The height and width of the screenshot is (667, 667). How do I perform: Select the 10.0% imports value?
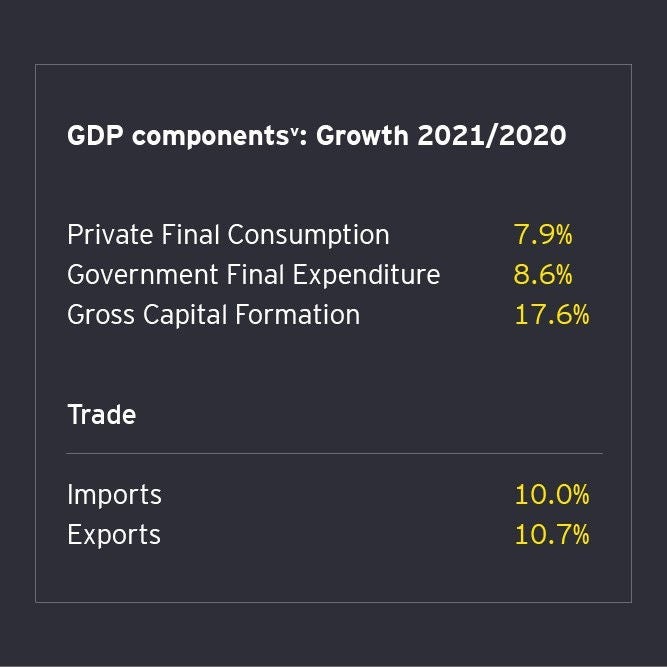point(552,495)
